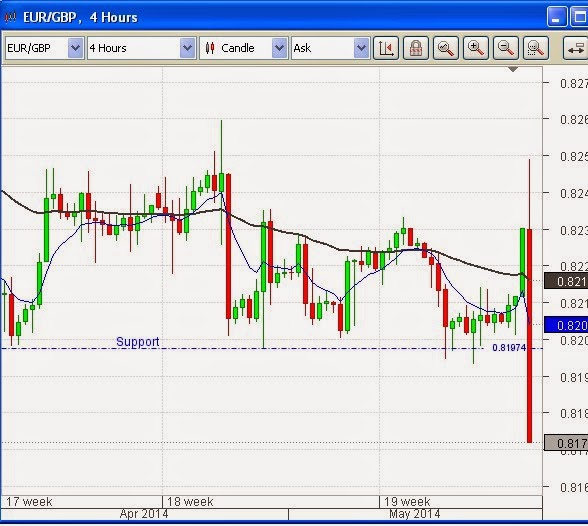Click the 'May 2014' month label
588x526 pixels.
pyautogui.click(x=414, y=514)
